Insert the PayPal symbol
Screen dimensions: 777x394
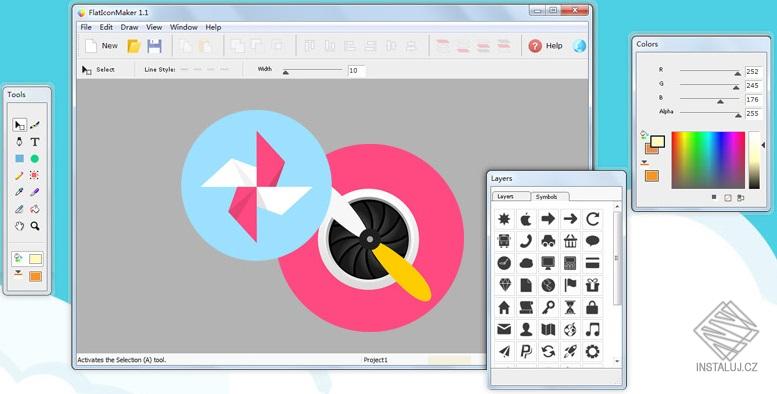click(526, 352)
